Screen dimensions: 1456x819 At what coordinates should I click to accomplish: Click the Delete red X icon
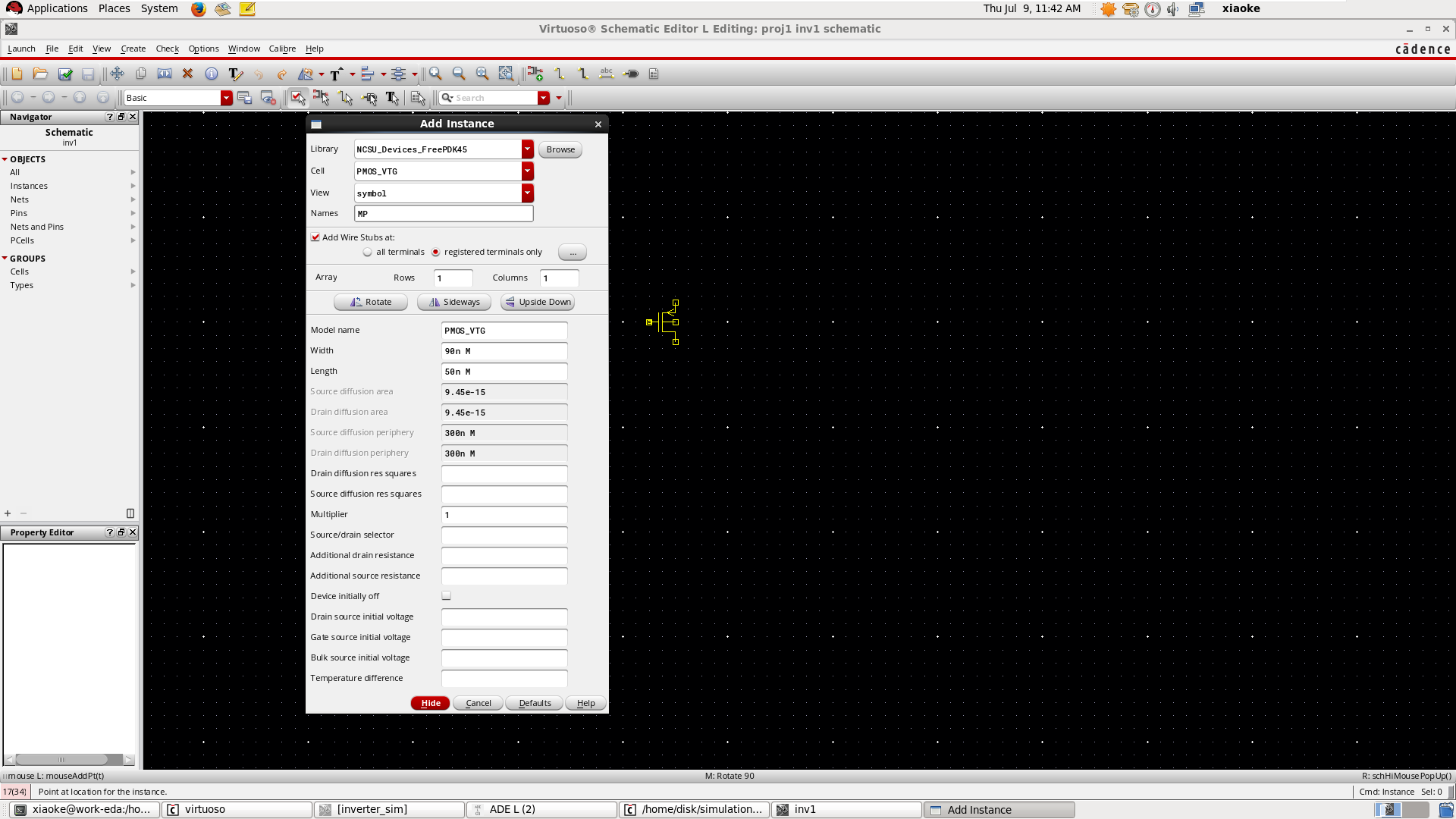(x=187, y=74)
